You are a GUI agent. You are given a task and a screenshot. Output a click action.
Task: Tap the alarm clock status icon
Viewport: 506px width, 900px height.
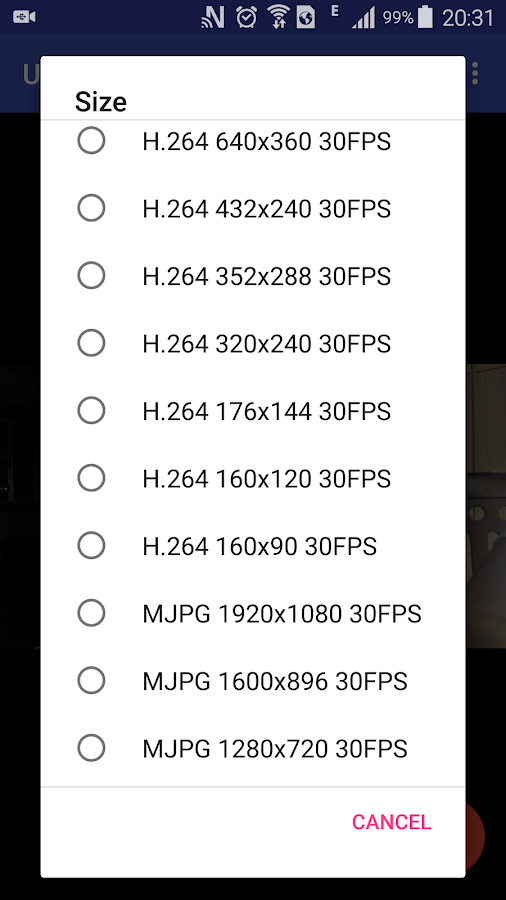(246, 18)
